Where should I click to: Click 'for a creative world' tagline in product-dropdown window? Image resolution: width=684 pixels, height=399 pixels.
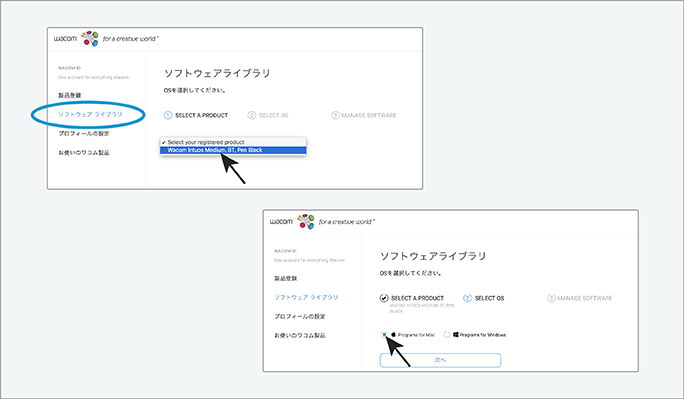click(131, 39)
